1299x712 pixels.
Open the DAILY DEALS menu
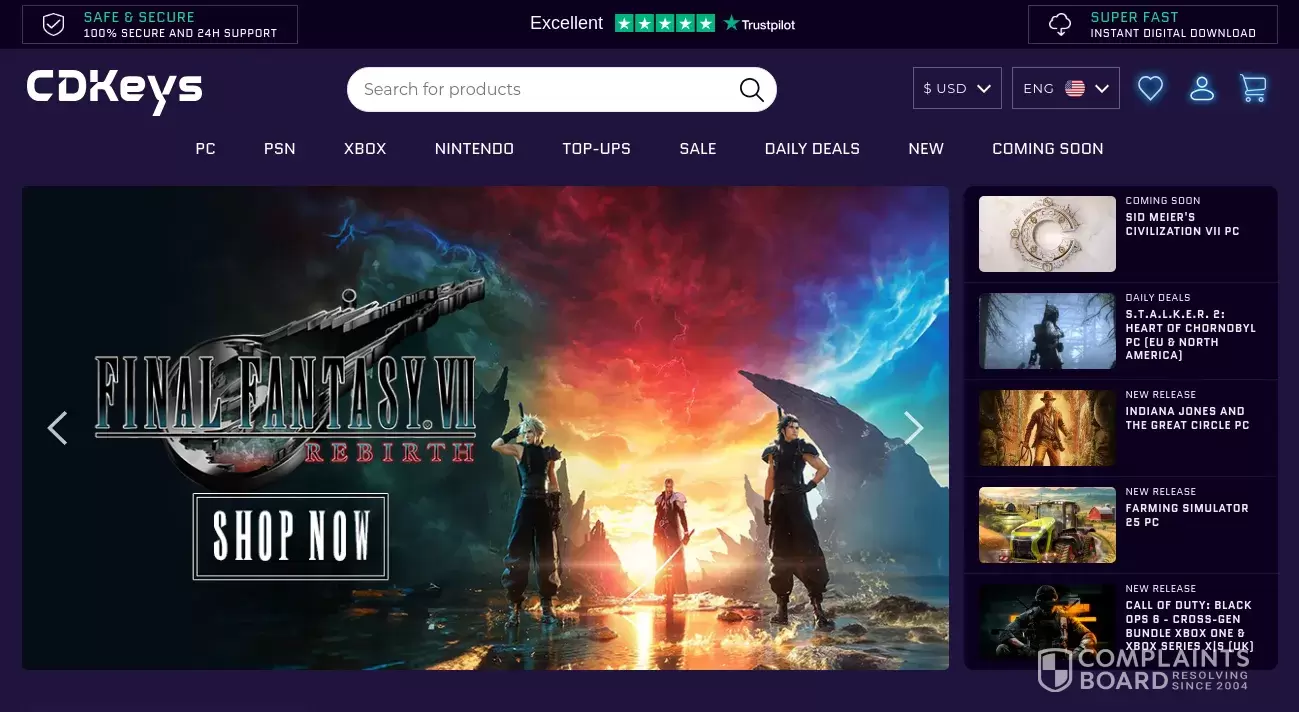click(812, 149)
